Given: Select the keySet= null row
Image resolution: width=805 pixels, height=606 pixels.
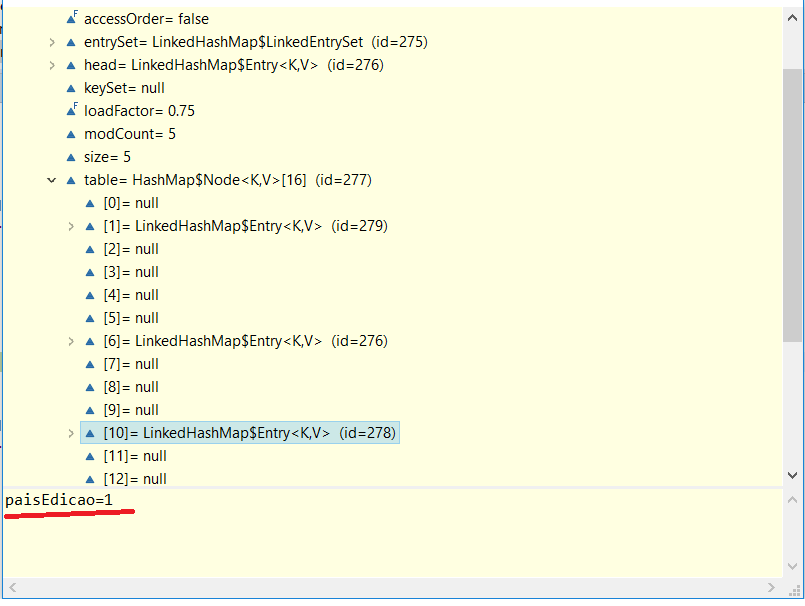Looking at the screenshot, I should 124,88.
